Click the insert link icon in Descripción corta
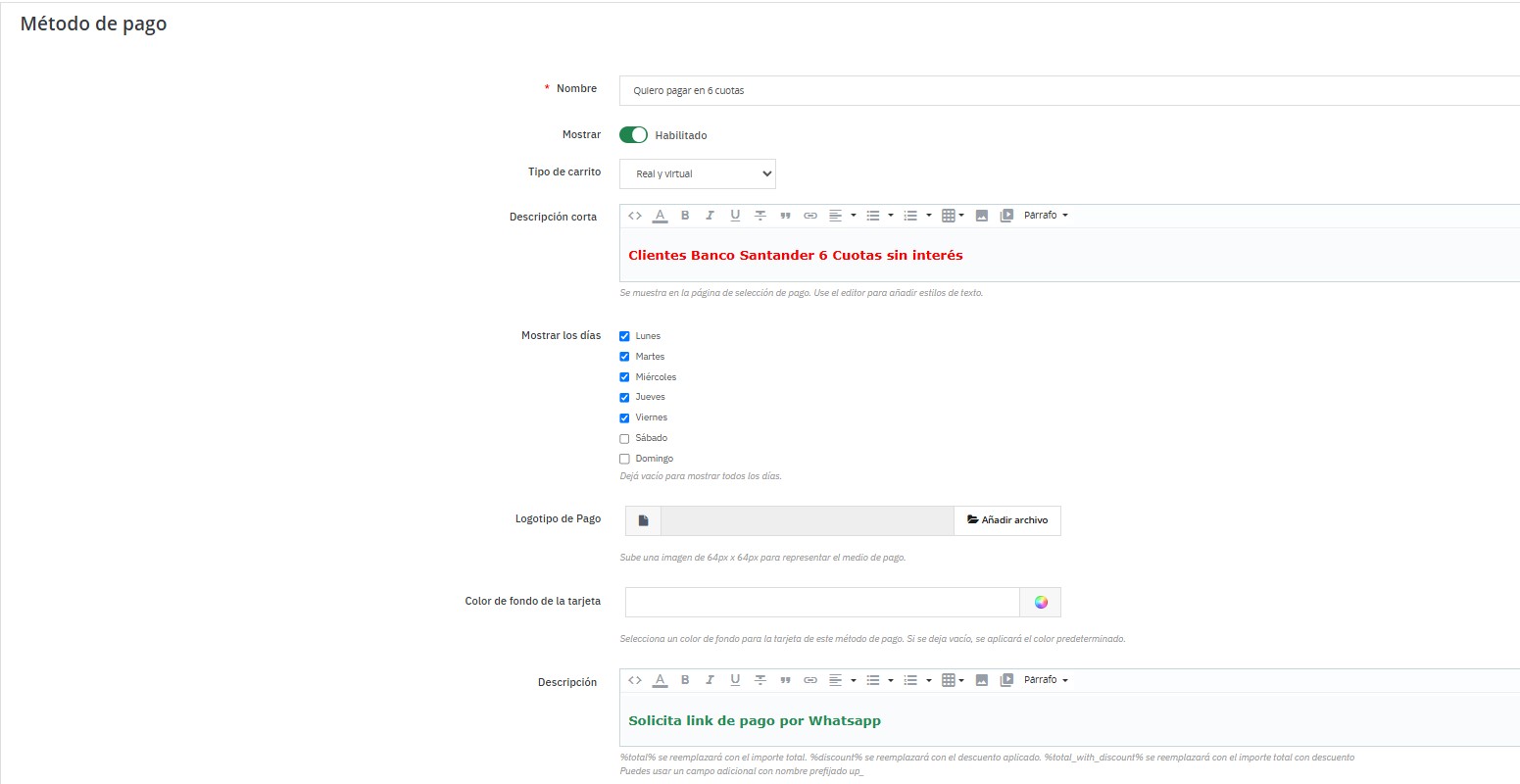This screenshot has width=1520, height=784. pyautogui.click(x=810, y=216)
